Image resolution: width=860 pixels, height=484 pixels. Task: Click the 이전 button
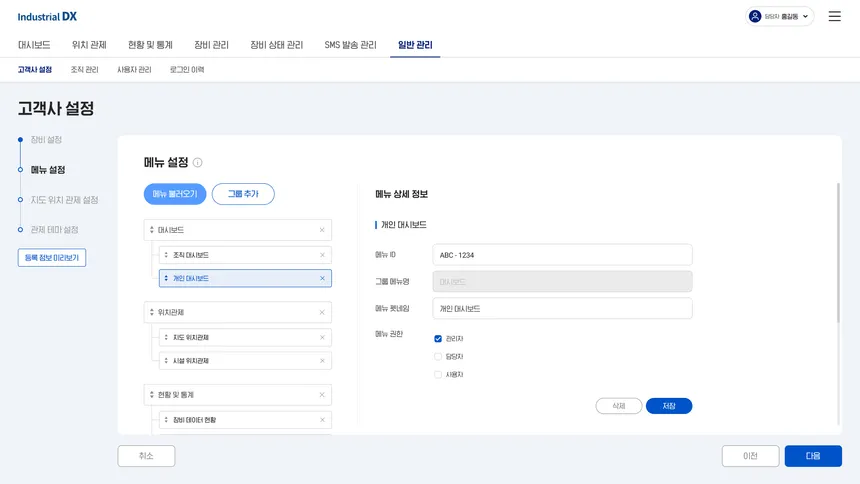point(750,456)
